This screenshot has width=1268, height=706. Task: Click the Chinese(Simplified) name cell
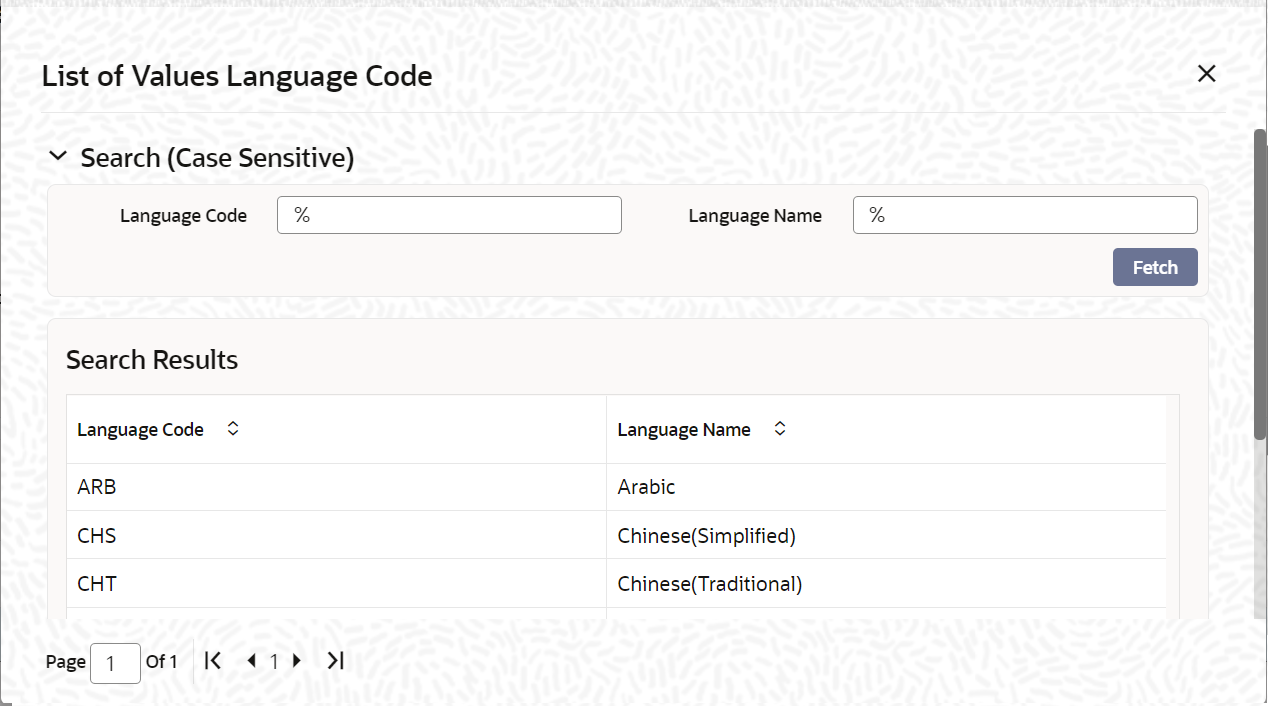pos(705,535)
